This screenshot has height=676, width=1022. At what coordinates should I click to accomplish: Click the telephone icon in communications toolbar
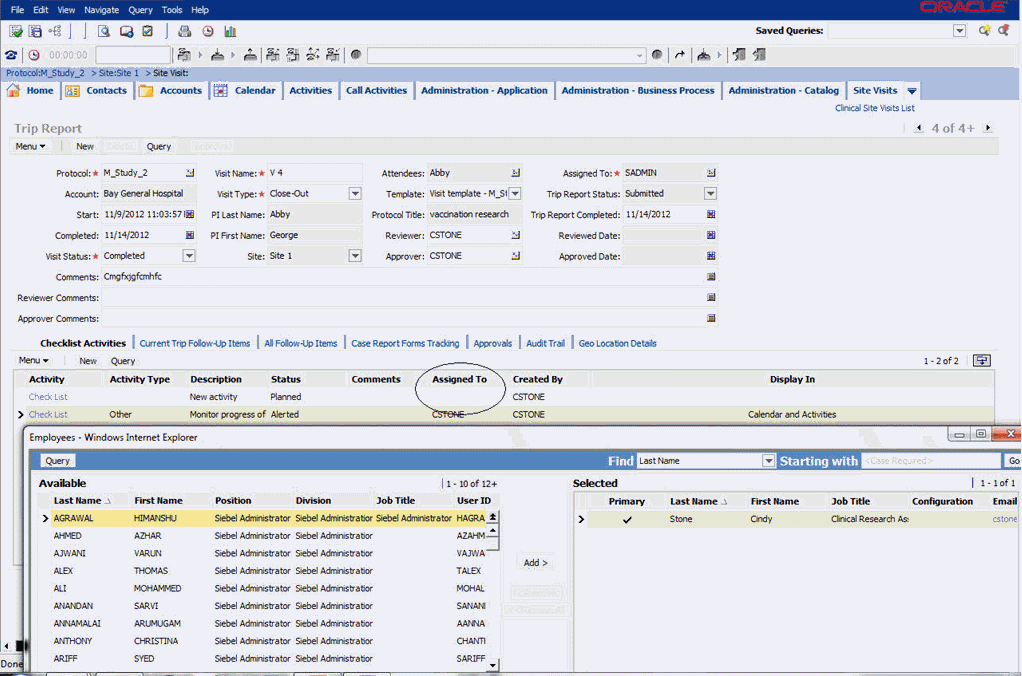(11, 56)
